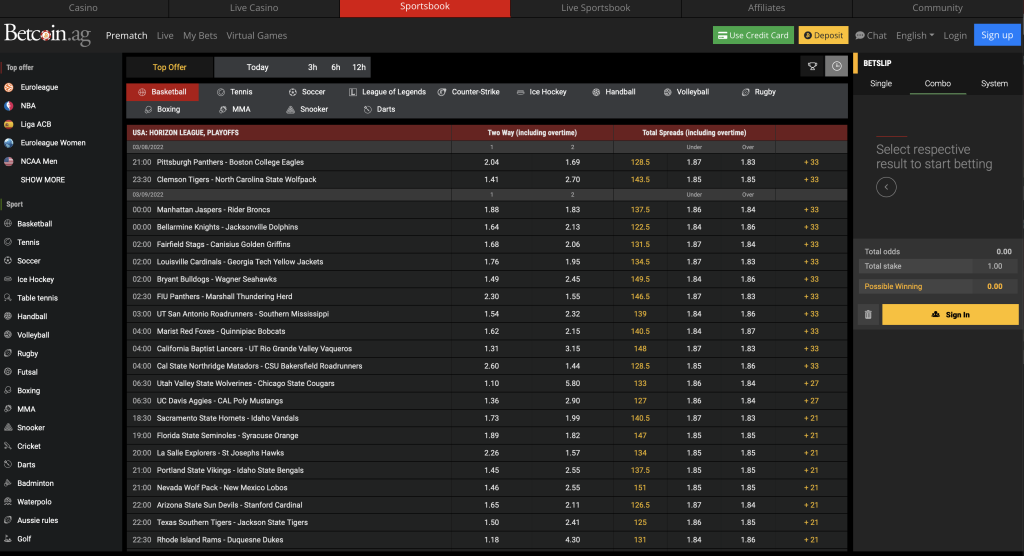Image resolution: width=1024 pixels, height=556 pixels.
Task: Select the League of Legends chip
Action: pos(387,92)
